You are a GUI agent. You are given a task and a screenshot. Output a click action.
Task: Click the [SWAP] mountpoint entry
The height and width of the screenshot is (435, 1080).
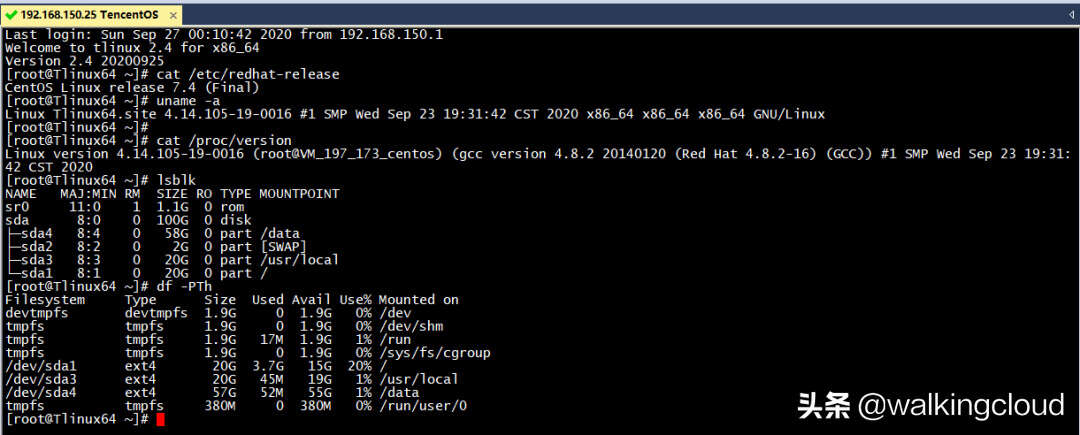click(x=283, y=247)
